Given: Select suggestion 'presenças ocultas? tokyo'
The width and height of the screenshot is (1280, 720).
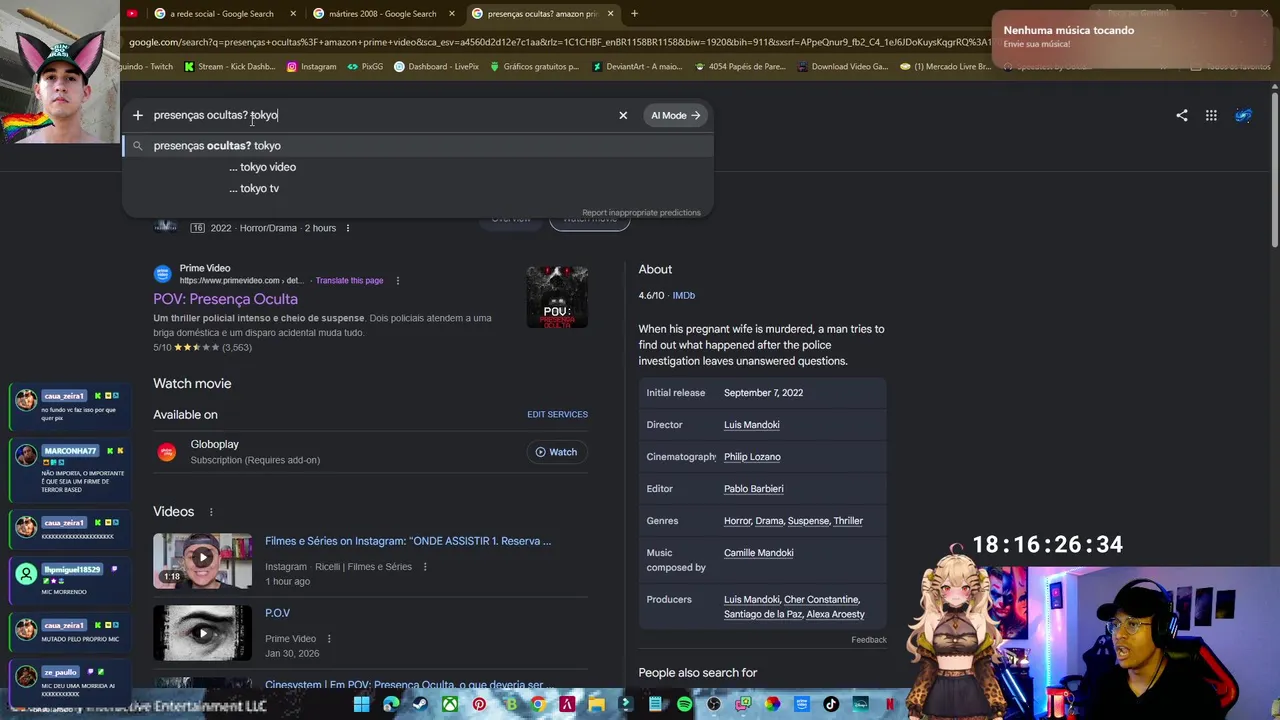Looking at the screenshot, I should coord(418,146).
